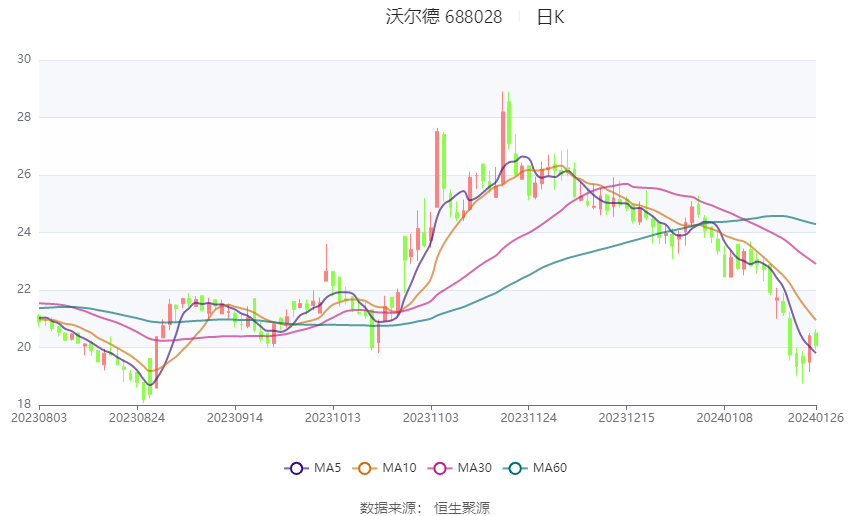The height and width of the screenshot is (516, 850).
Task: Select the 20231124 date tick label
Action: 529,418
